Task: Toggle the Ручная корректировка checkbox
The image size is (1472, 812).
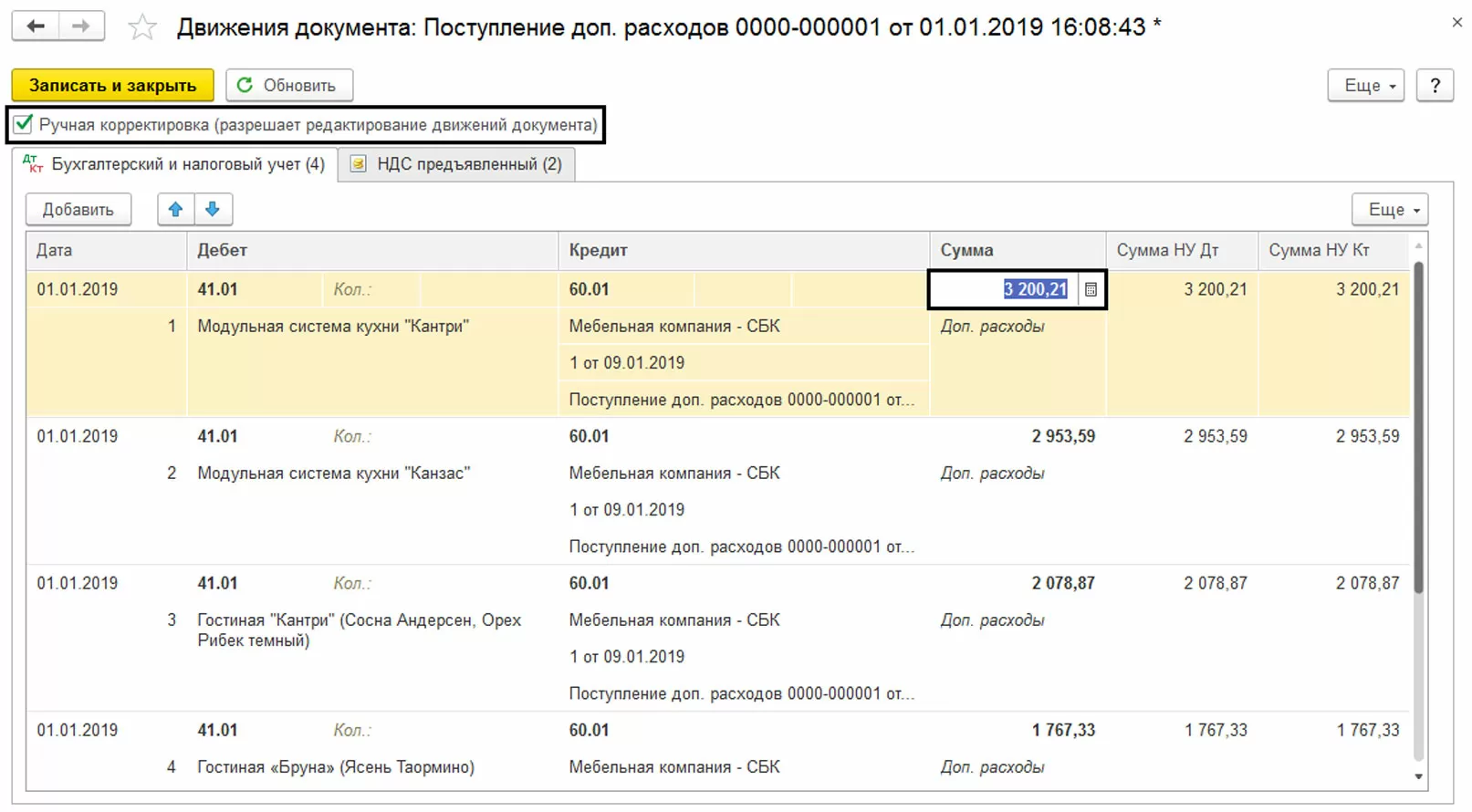Action: (x=23, y=124)
